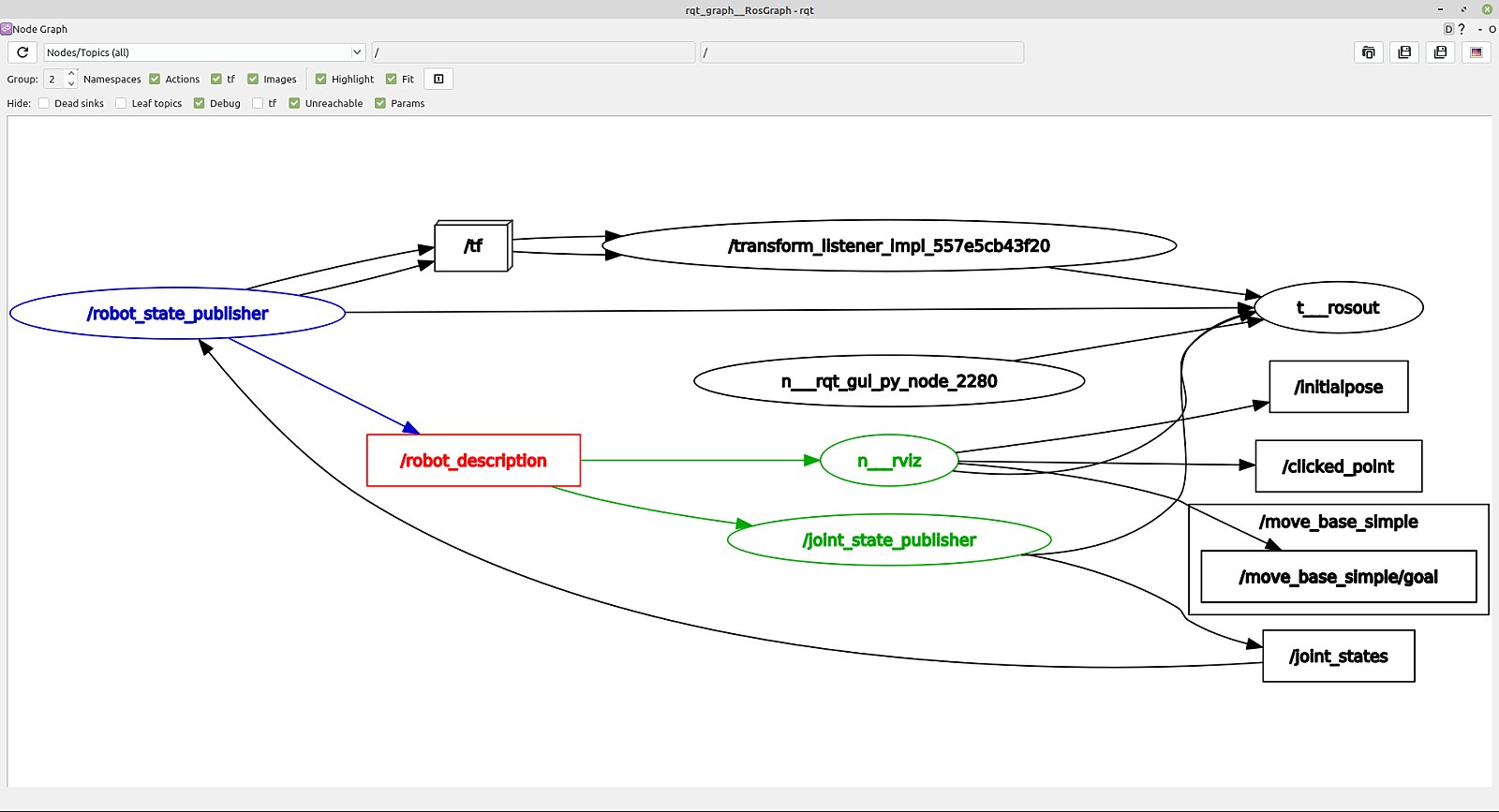Enable hiding Leaf topics
The width and height of the screenshot is (1499, 812).
point(121,103)
